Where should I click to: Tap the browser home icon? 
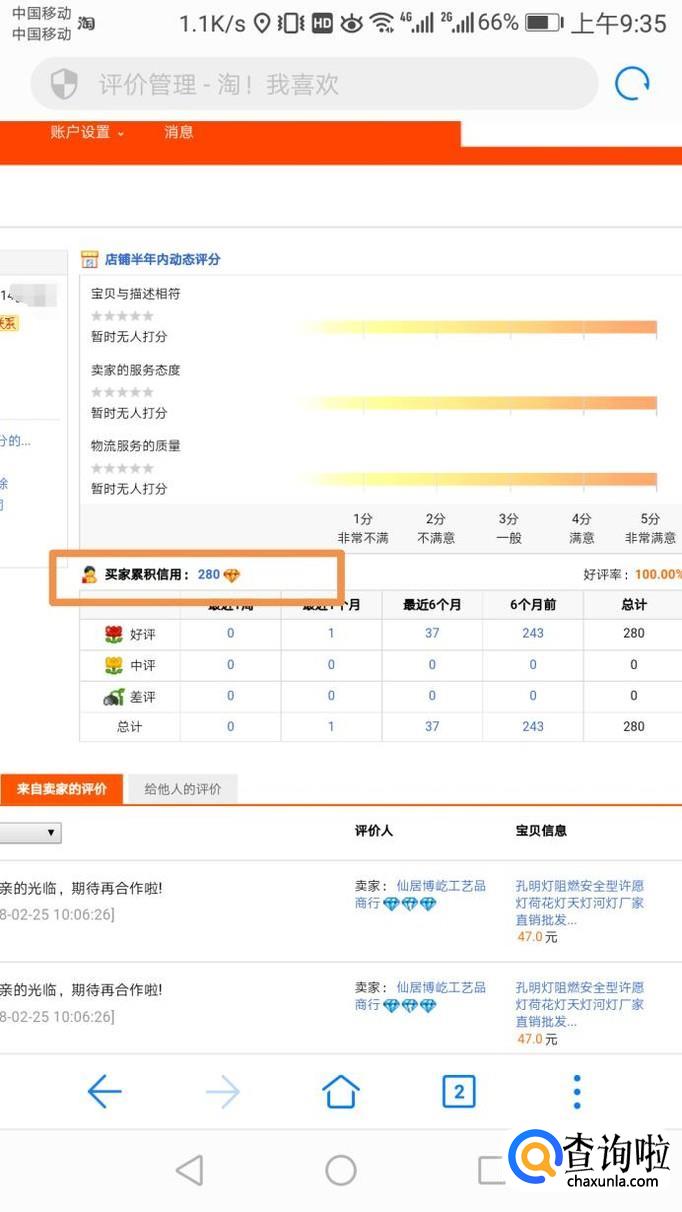tap(341, 1092)
